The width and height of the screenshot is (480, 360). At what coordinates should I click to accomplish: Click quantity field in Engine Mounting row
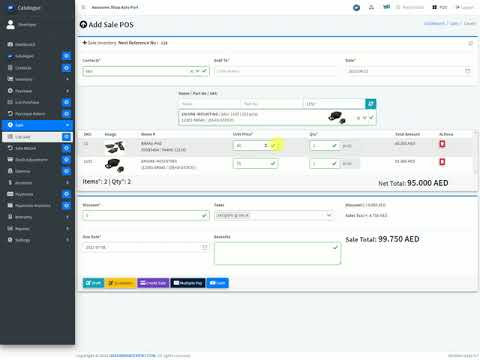[325, 163]
